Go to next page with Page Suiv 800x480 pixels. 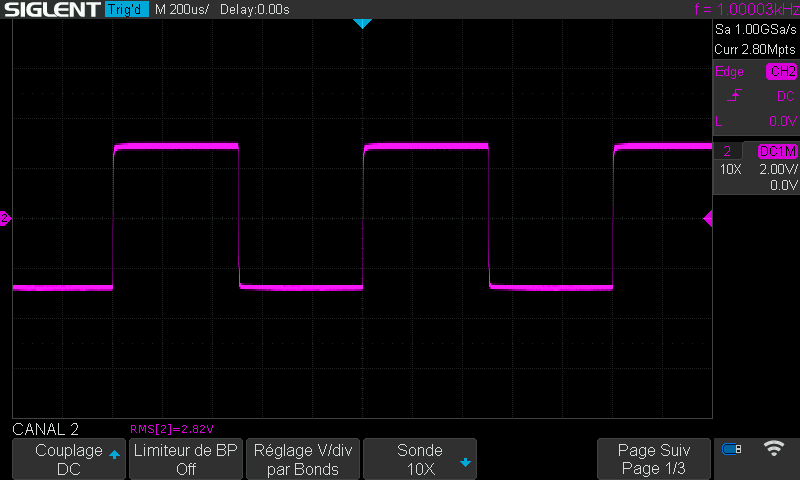click(654, 459)
